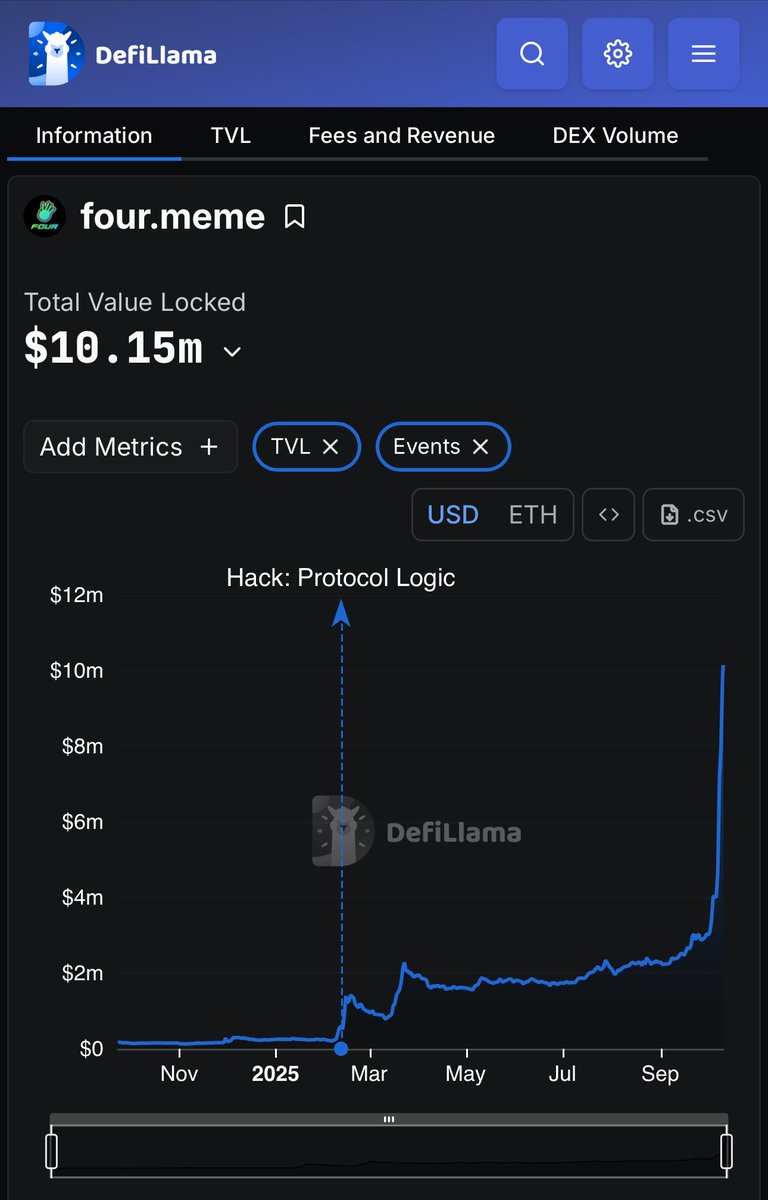Remove the TVL metric chip
This screenshot has height=1200, width=768.
click(331, 447)
